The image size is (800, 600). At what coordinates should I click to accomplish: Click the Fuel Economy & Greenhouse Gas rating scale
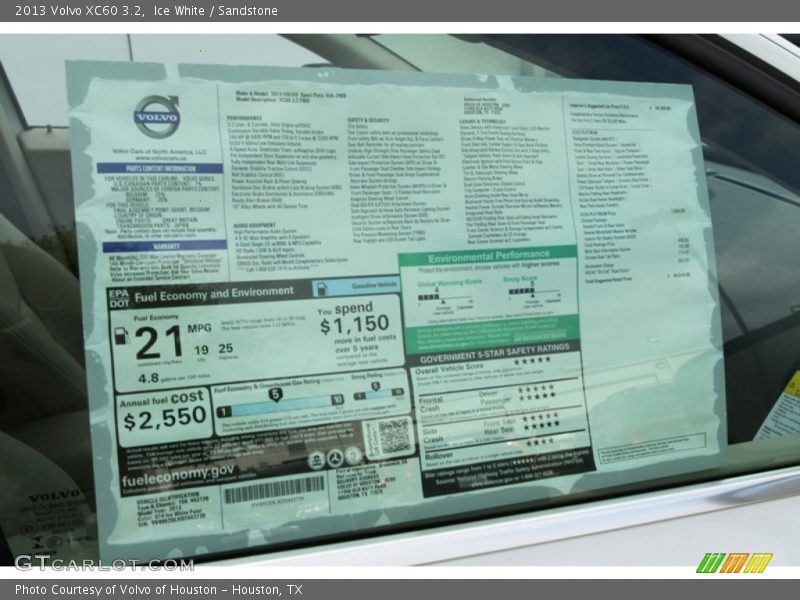coord(280,402)
